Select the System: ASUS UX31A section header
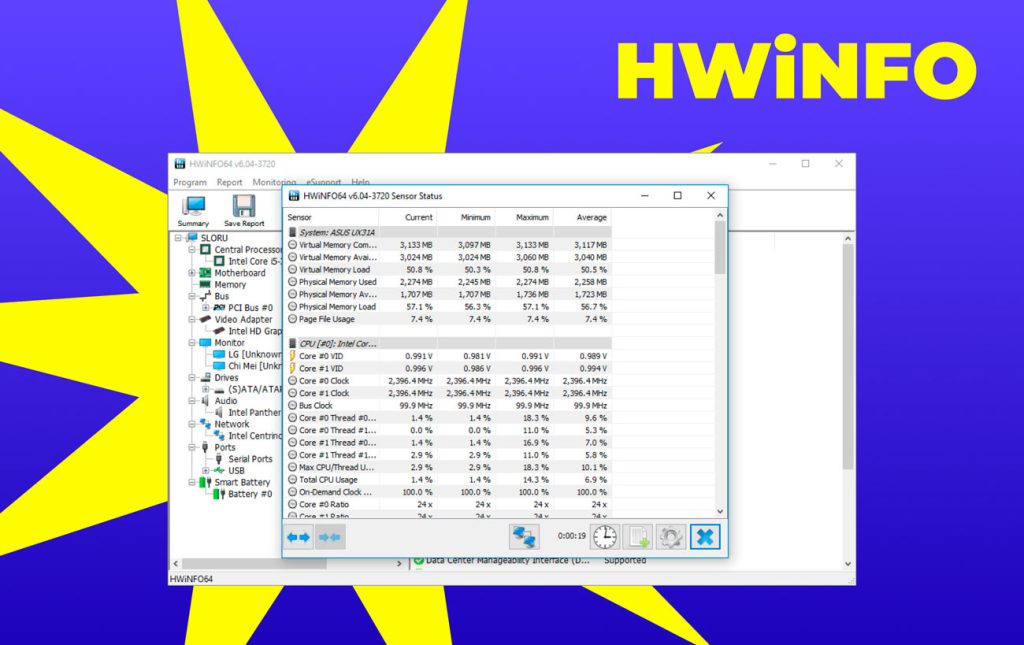Image resolution: width=1024 pixels, height=645 pixels. 448,232
